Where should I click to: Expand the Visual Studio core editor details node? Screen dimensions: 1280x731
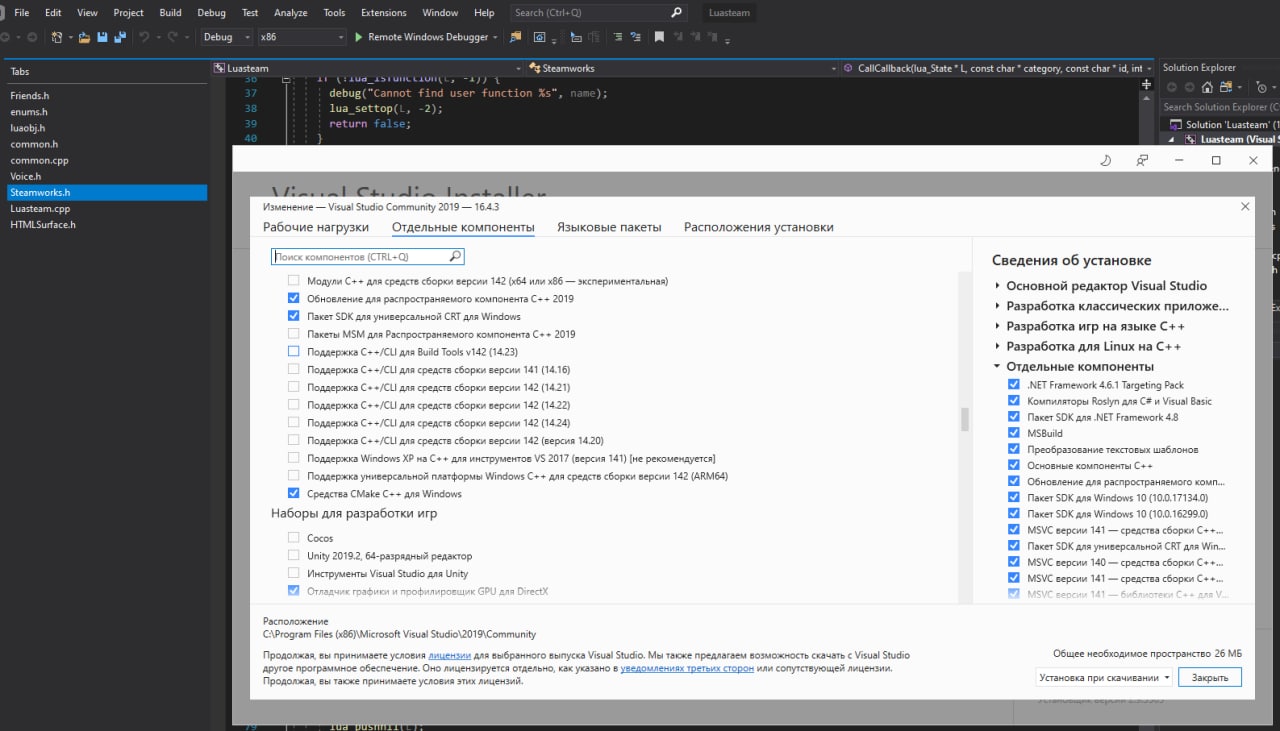(998, 286)
